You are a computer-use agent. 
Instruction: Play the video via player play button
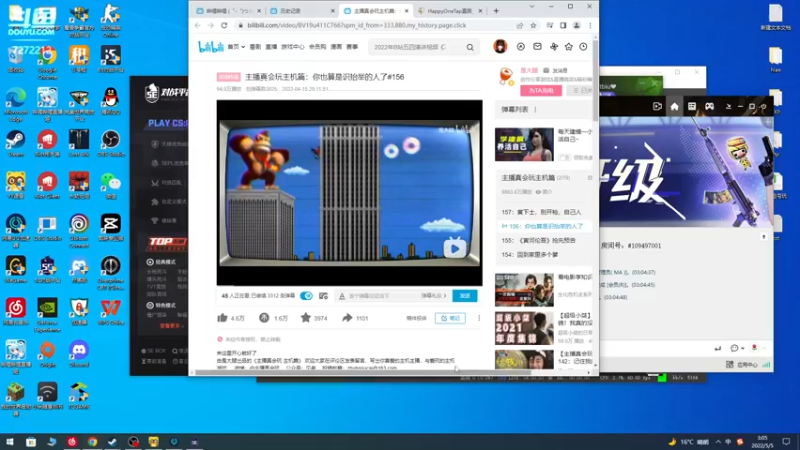tap(455, 248)
